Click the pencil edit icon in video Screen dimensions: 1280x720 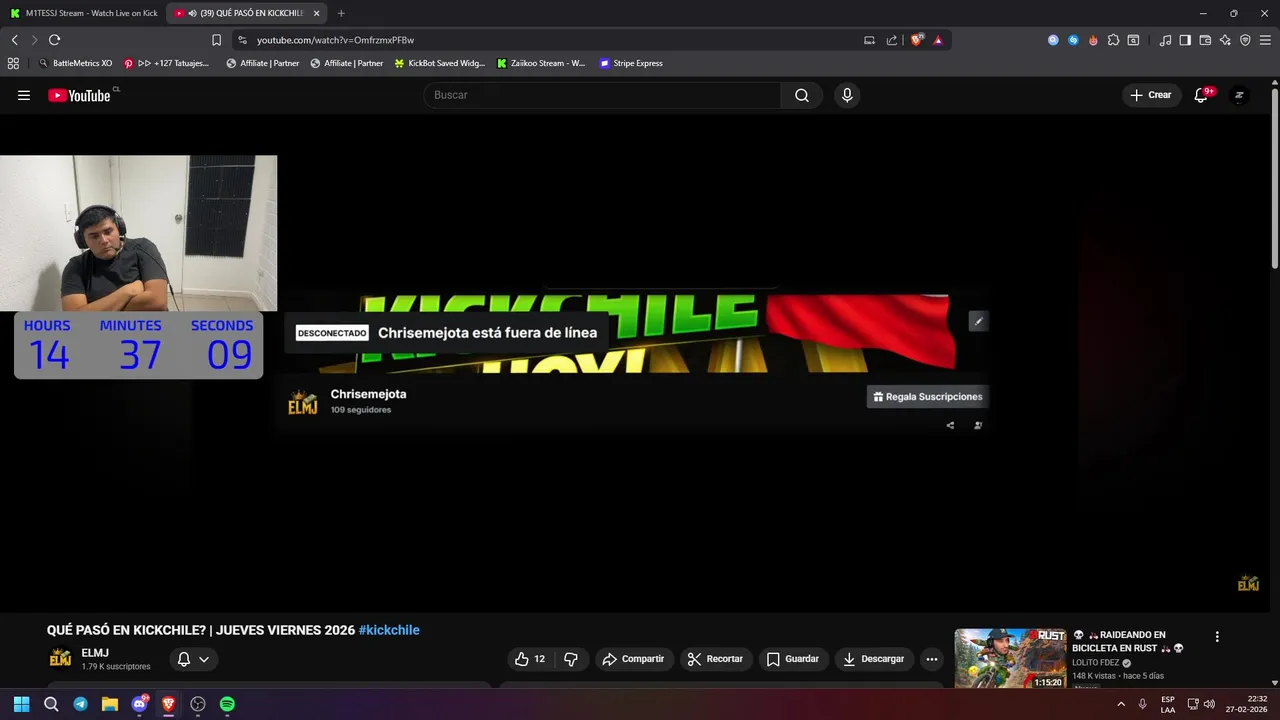[978, 321]
